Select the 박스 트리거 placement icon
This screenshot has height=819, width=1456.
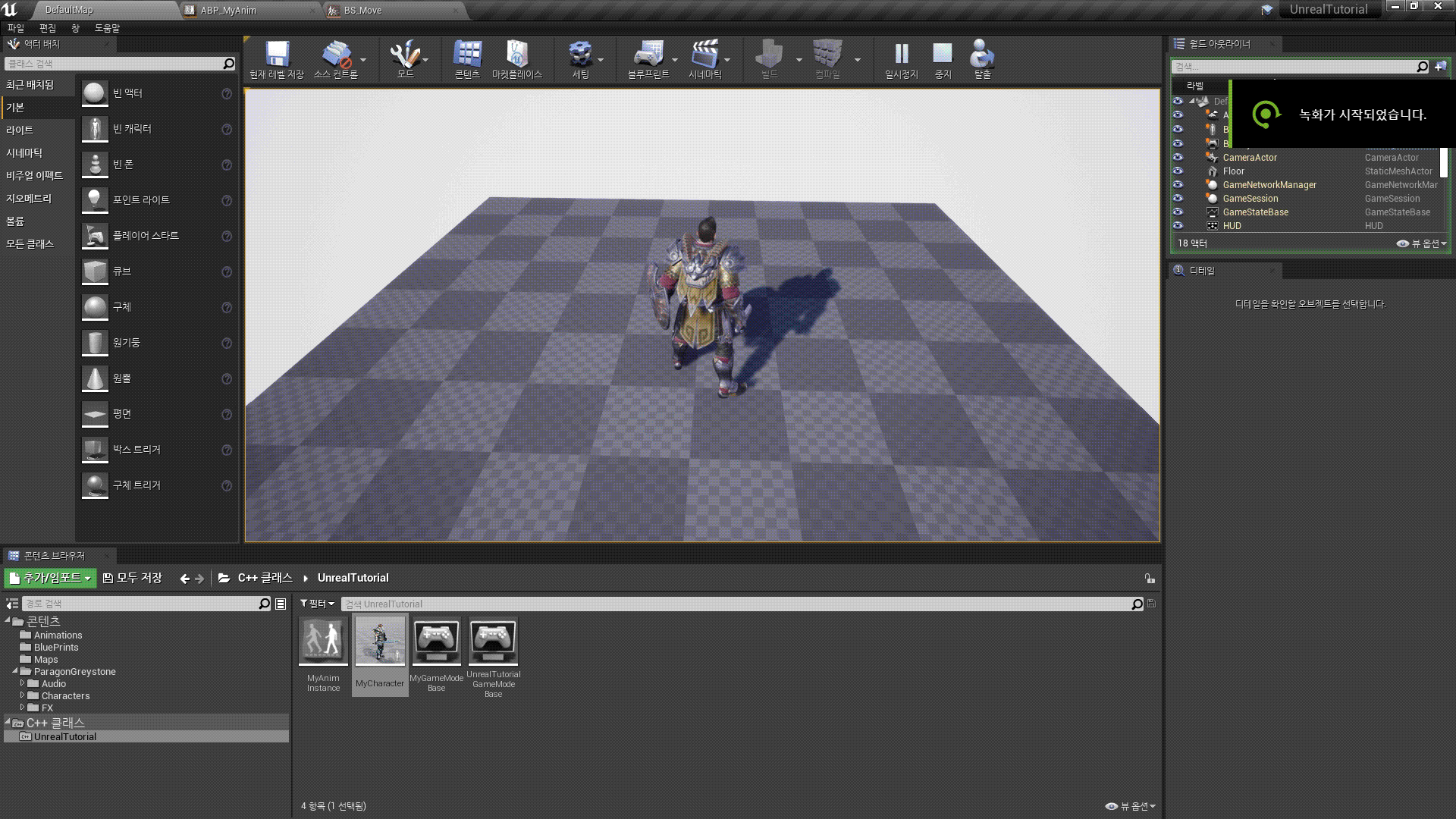(x=95, y=450)
